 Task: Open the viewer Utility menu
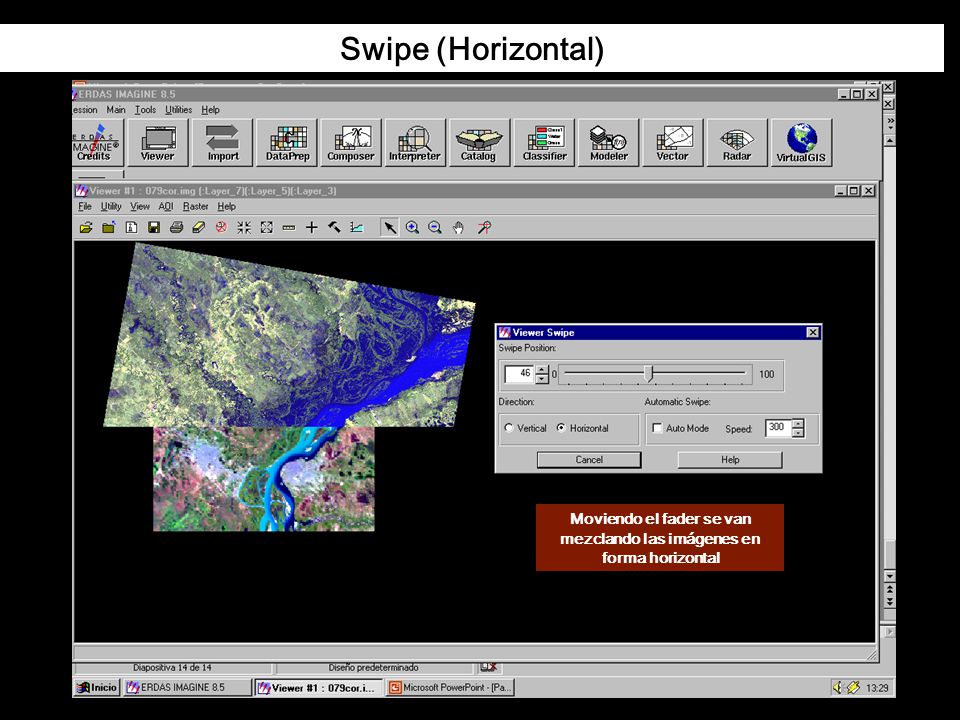(x=111, y=206)
